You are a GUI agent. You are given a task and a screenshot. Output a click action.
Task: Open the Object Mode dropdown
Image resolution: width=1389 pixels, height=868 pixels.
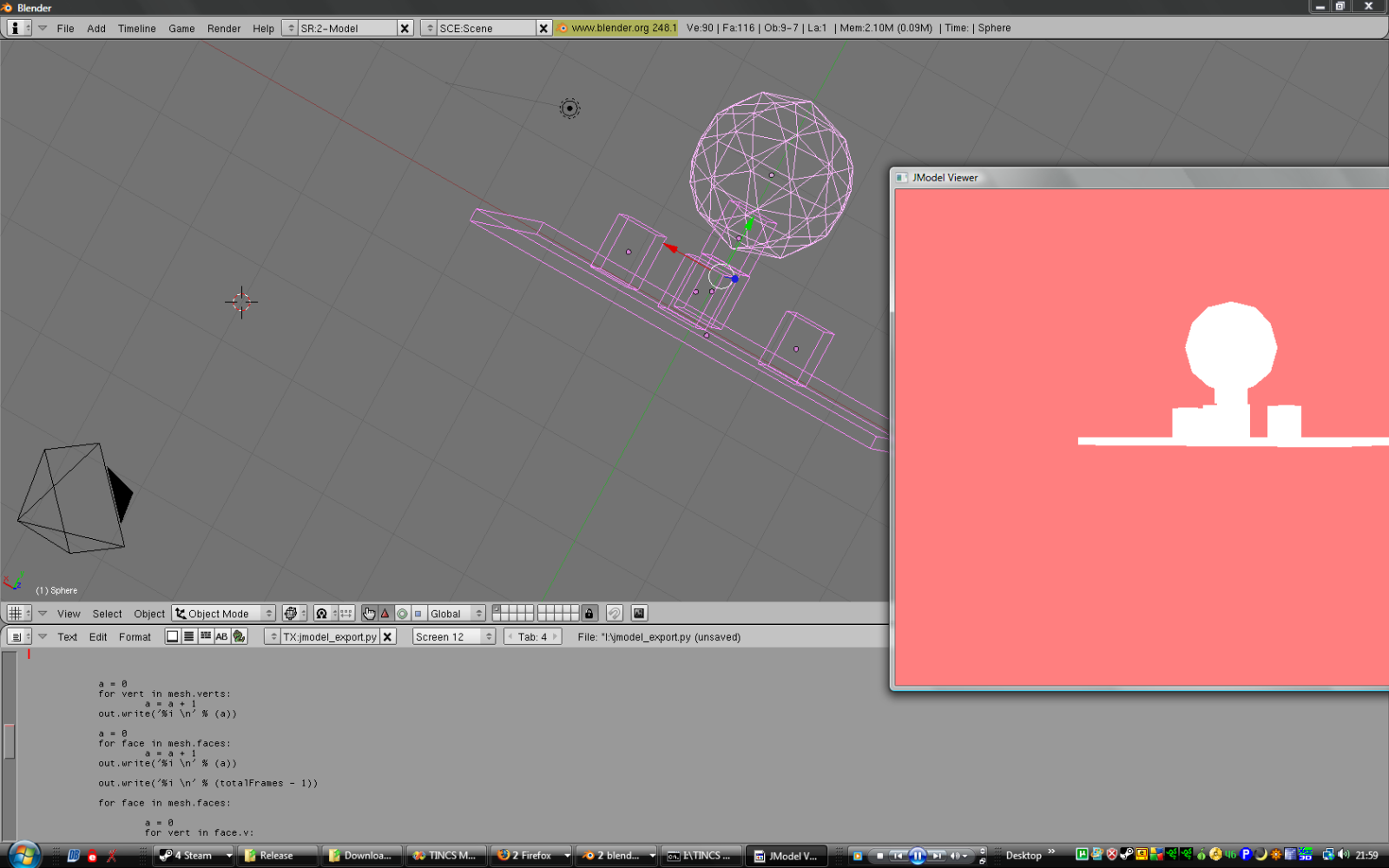[224, 614]
